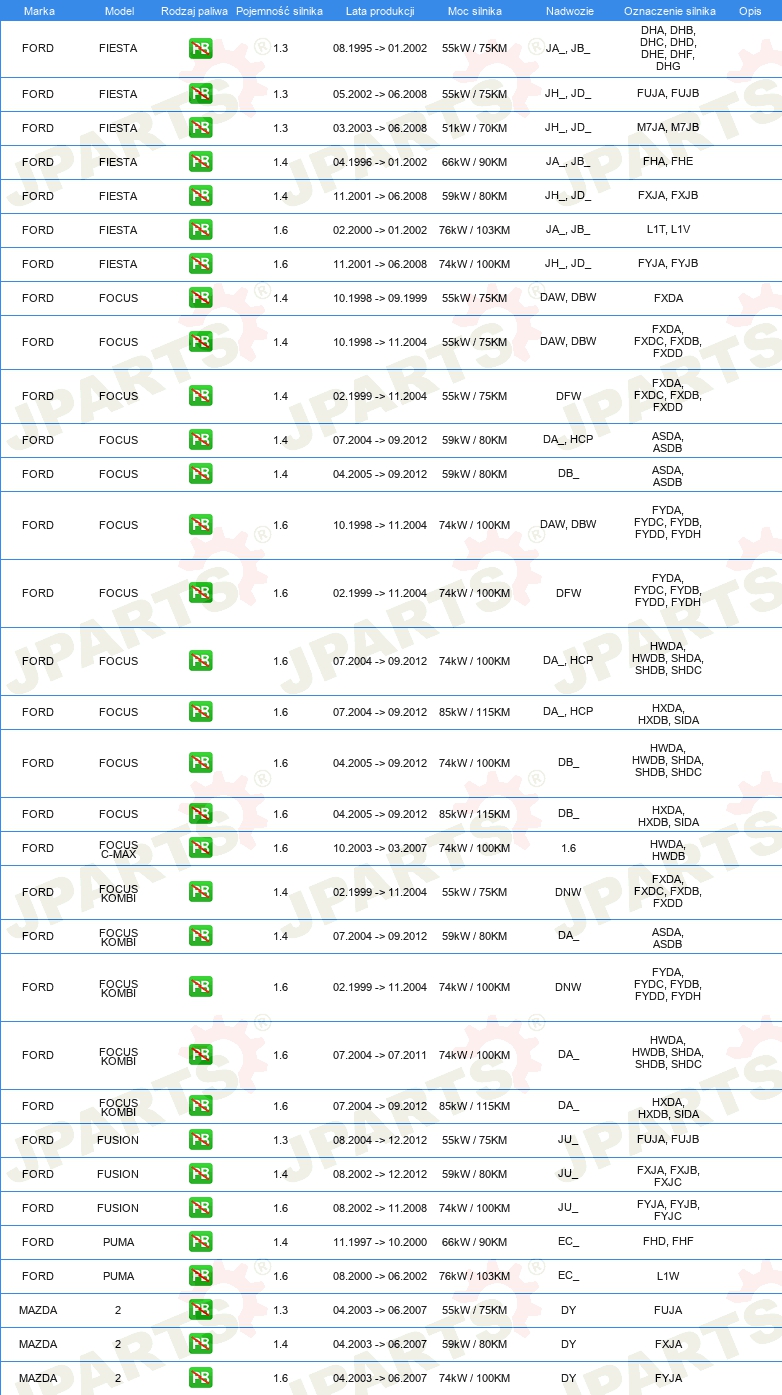782x1395 pixels.
Task: Select the date range 08.2002 -> 11.2008
Action: click(x=380, y=1208)
